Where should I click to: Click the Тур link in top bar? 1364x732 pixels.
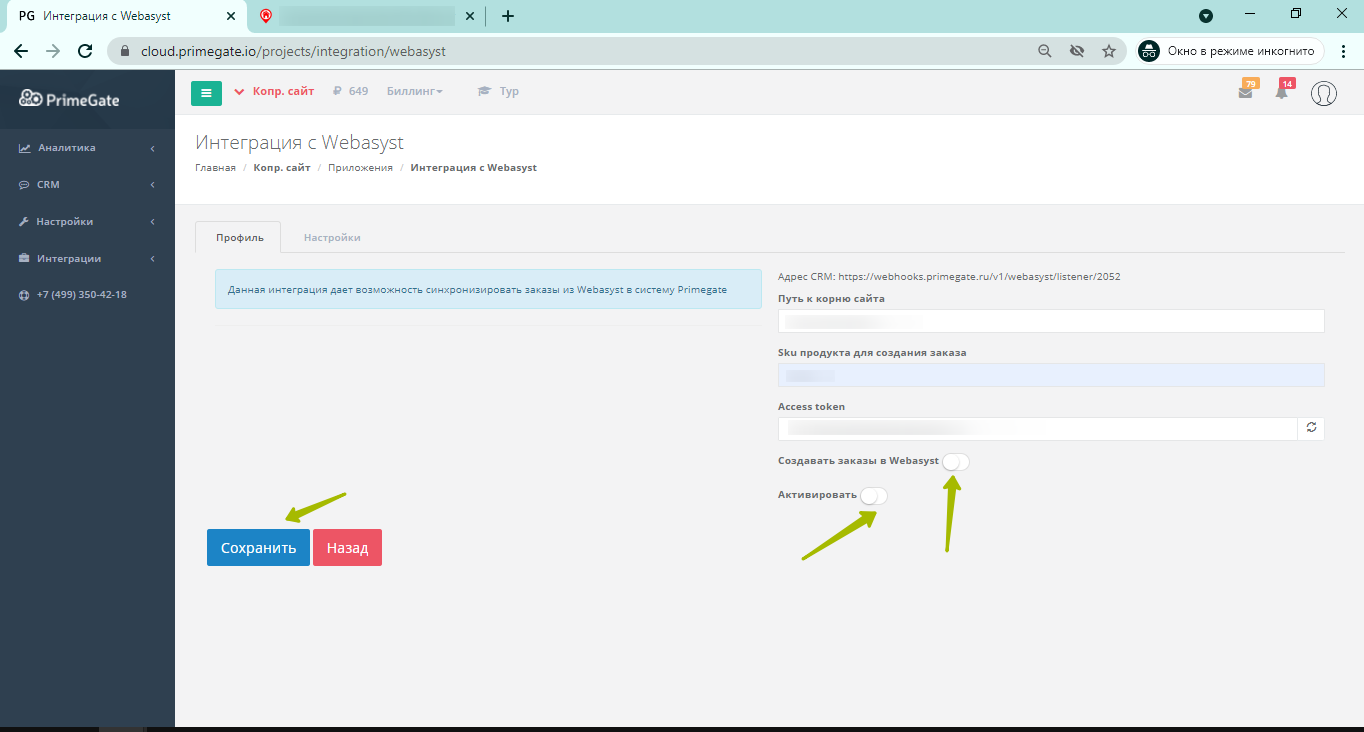[509, 92]
